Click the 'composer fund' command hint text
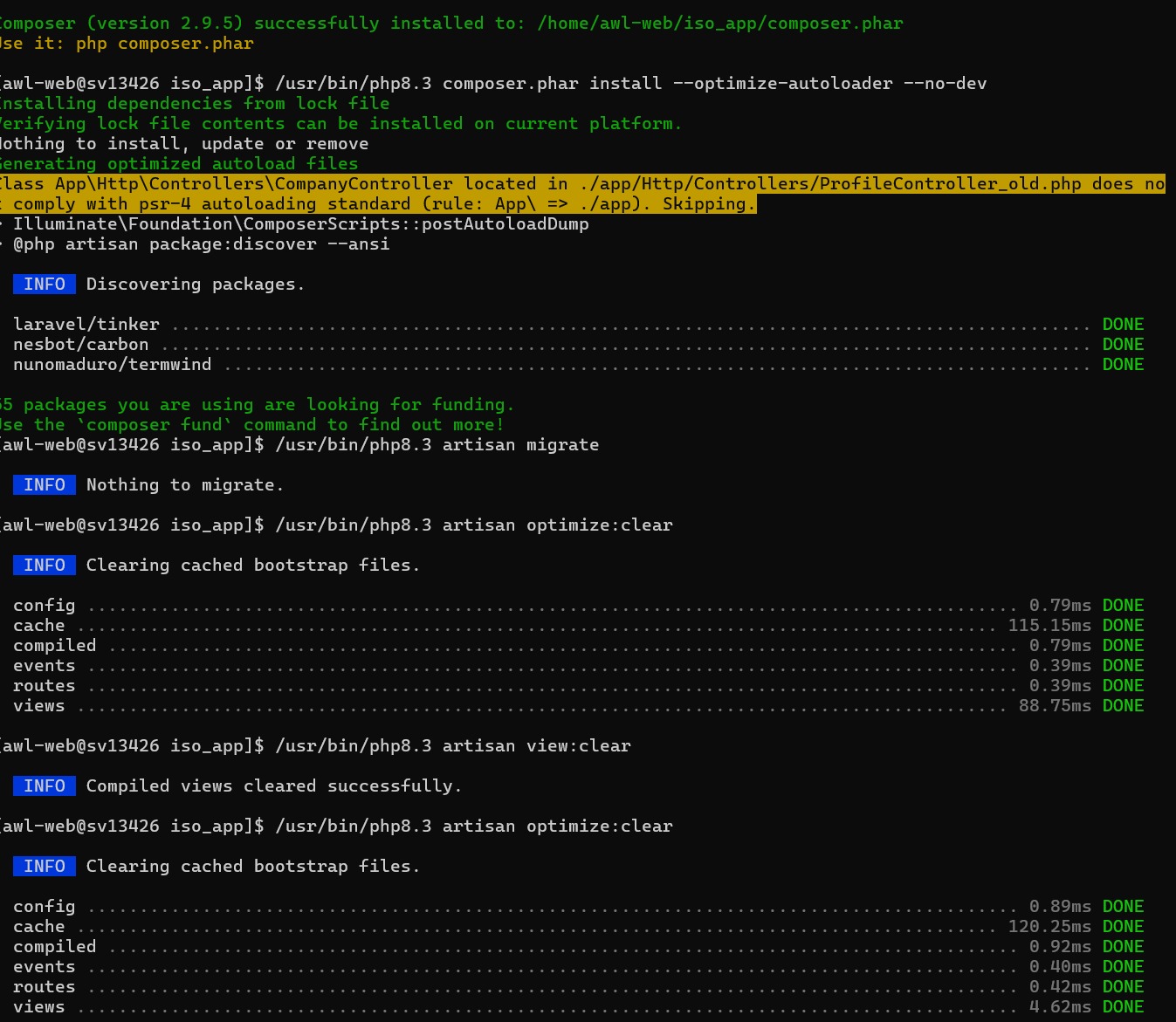This screenshot has height=1022, width=1176. [x=160, y=425]
